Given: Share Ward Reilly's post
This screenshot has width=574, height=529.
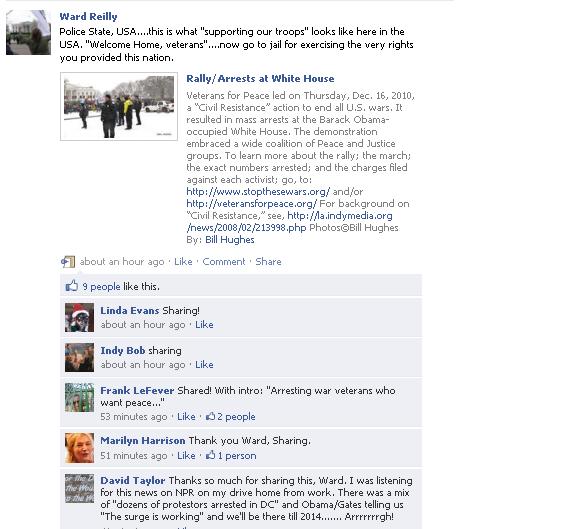Looking at the screenshot, I should (268, 262).
